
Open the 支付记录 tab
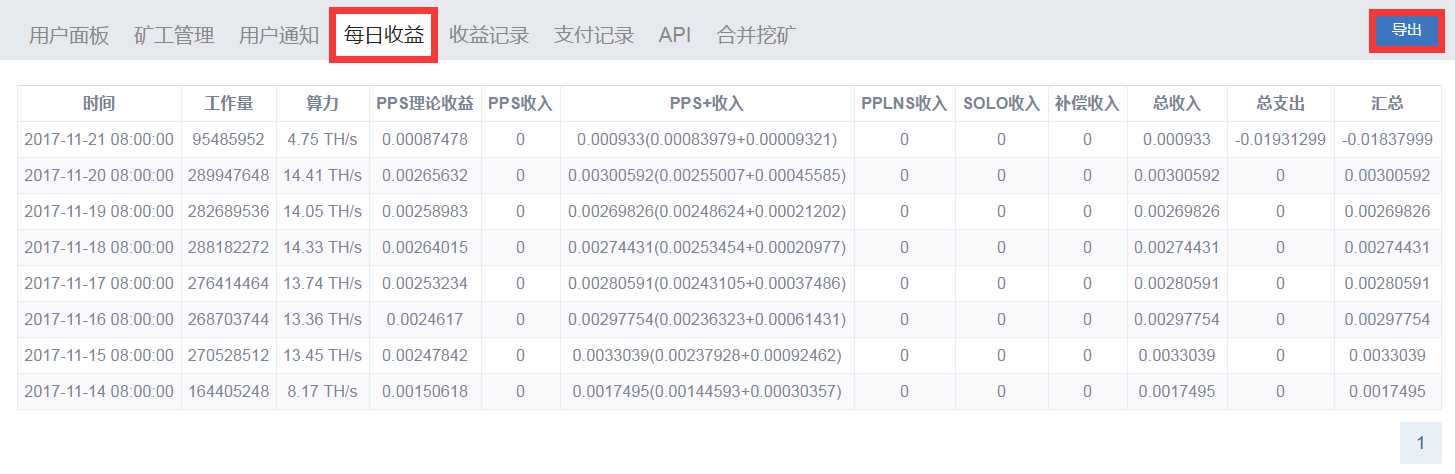click(x=594, y=35)
